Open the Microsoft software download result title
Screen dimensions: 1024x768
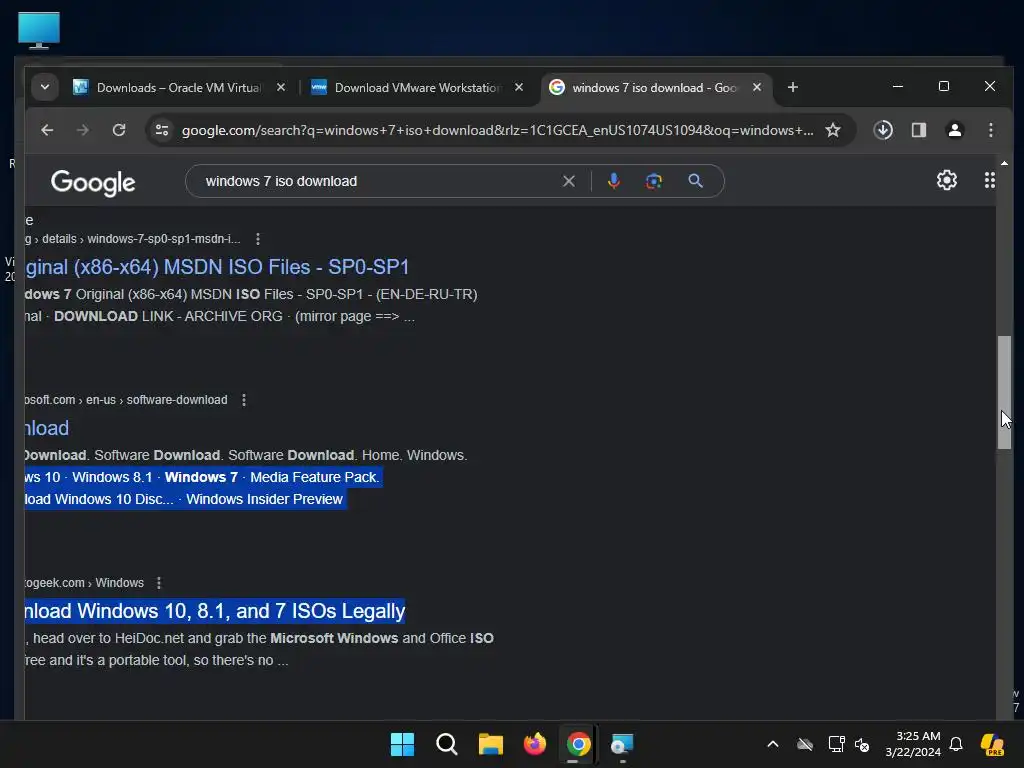[x=46, y=428]
